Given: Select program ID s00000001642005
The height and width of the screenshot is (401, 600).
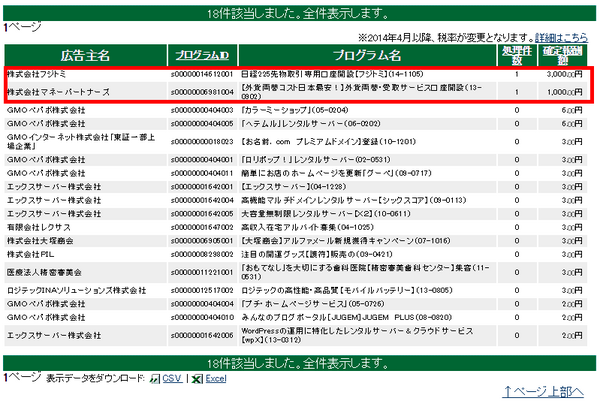Looking at the screenshot, I should pyautogui.click(x=202, y=214).
